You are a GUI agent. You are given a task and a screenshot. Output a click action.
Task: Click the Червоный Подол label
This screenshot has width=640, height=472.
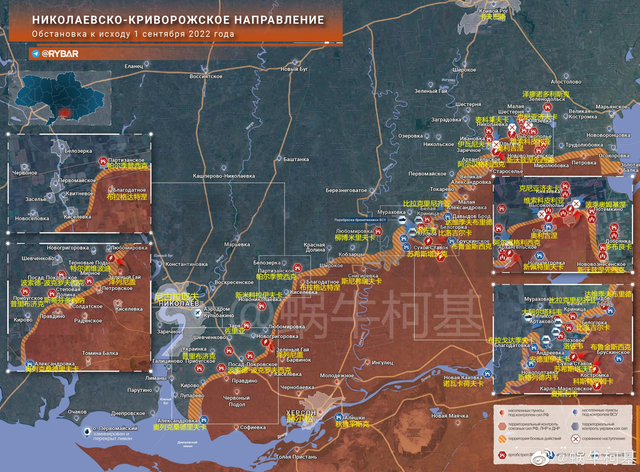pos(236,401)
